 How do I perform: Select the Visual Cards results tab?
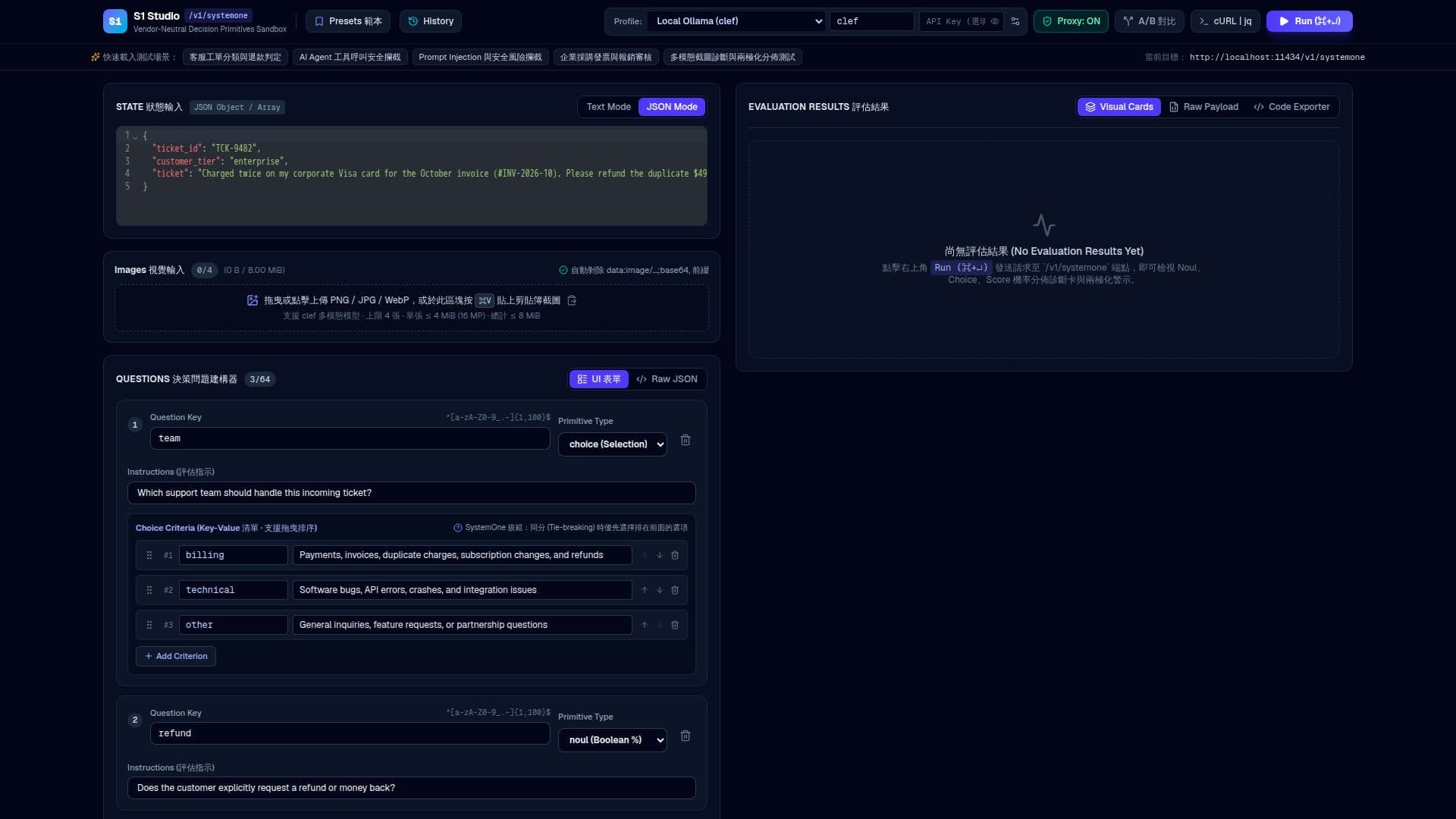coord(1119,107)
